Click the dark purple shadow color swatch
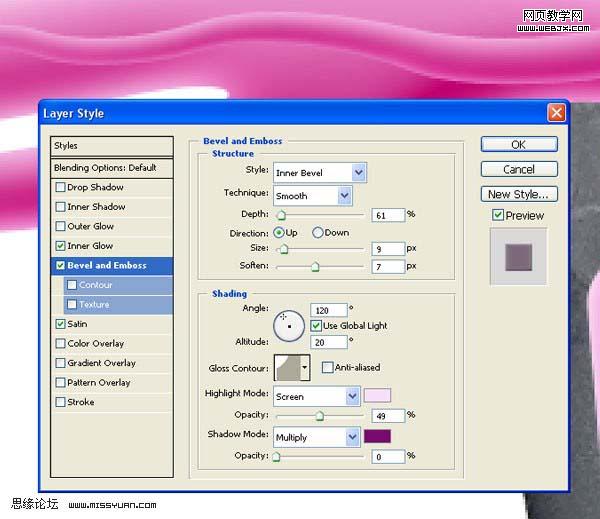 tap(377, 436)
